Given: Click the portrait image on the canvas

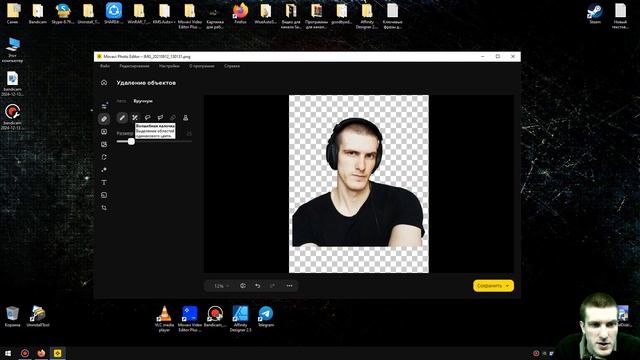Looking at the screenshot, I should (359, 184).
